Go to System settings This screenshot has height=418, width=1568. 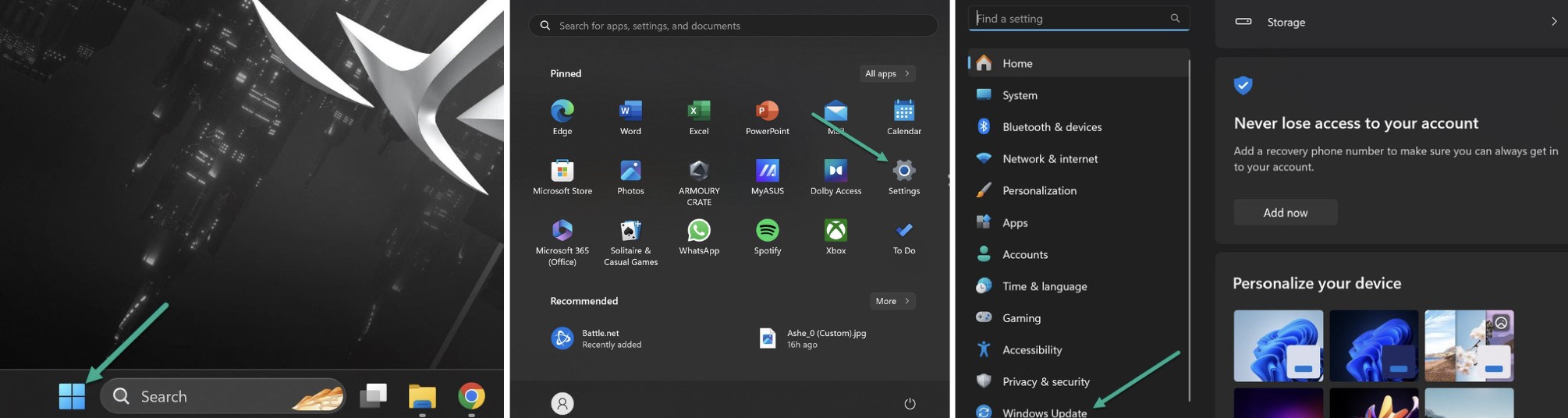1079,95
